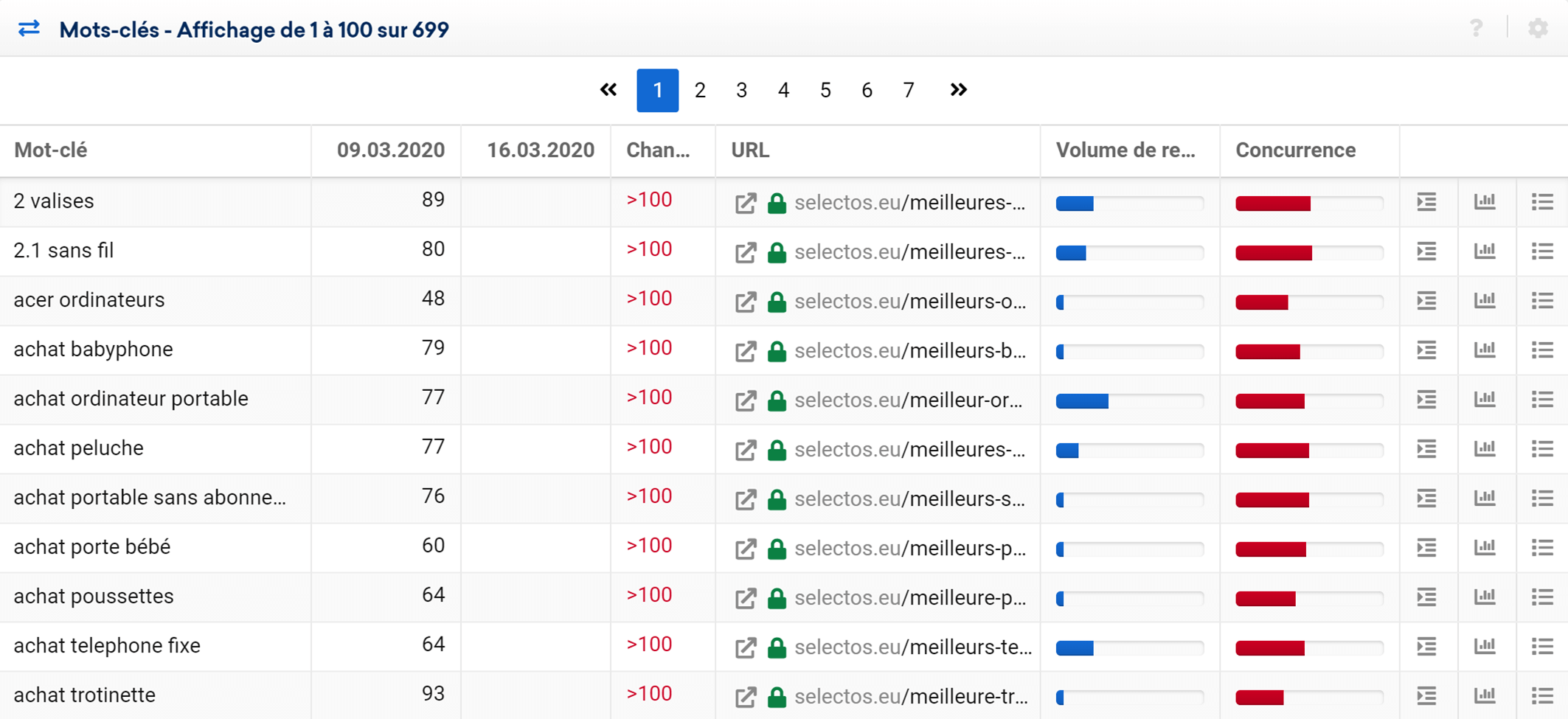1568x719 pixels.
Task: Go to the first page with double-left arrows
Action: (608, 90)
